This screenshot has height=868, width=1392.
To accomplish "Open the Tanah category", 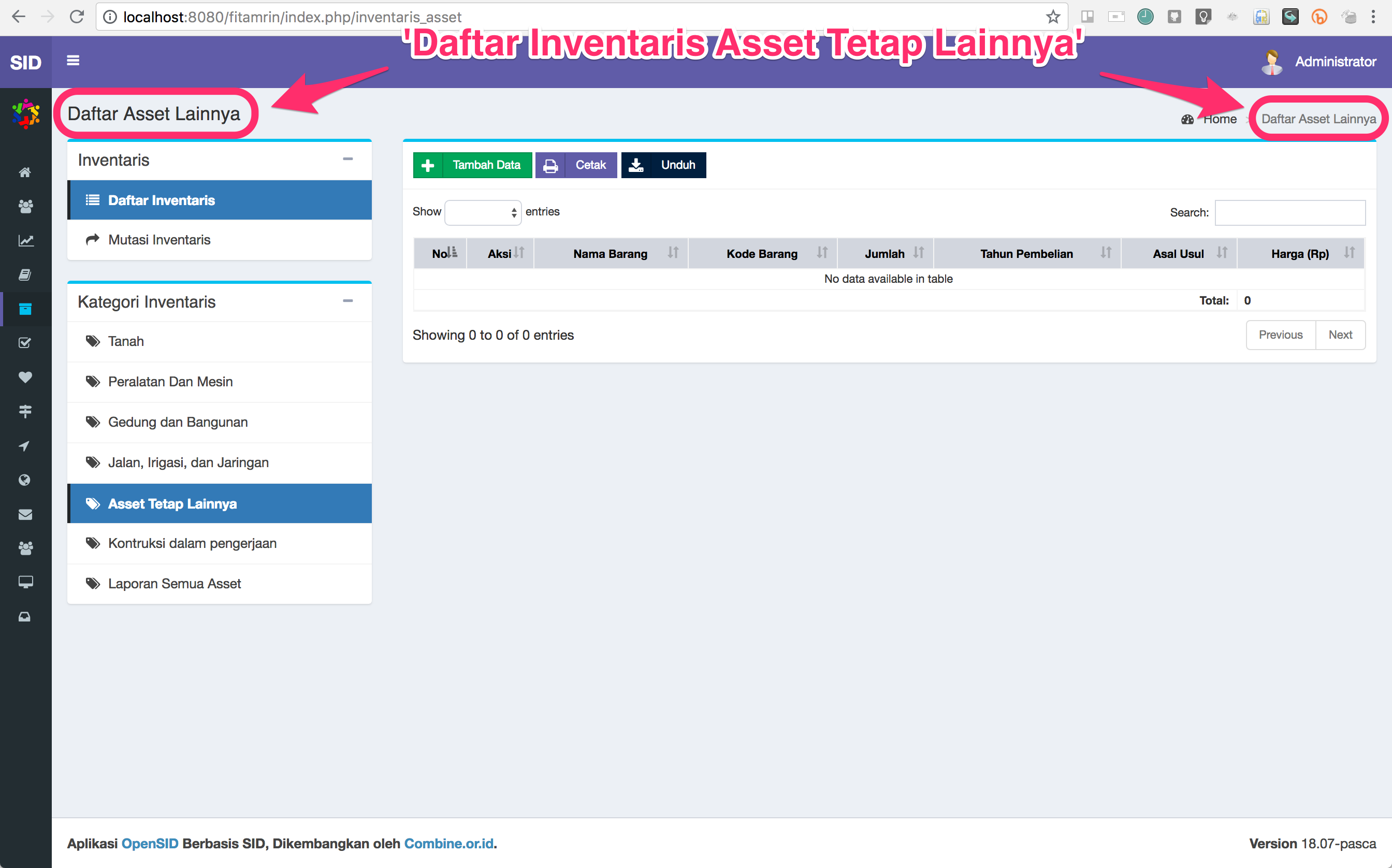I will pos(126,341).
